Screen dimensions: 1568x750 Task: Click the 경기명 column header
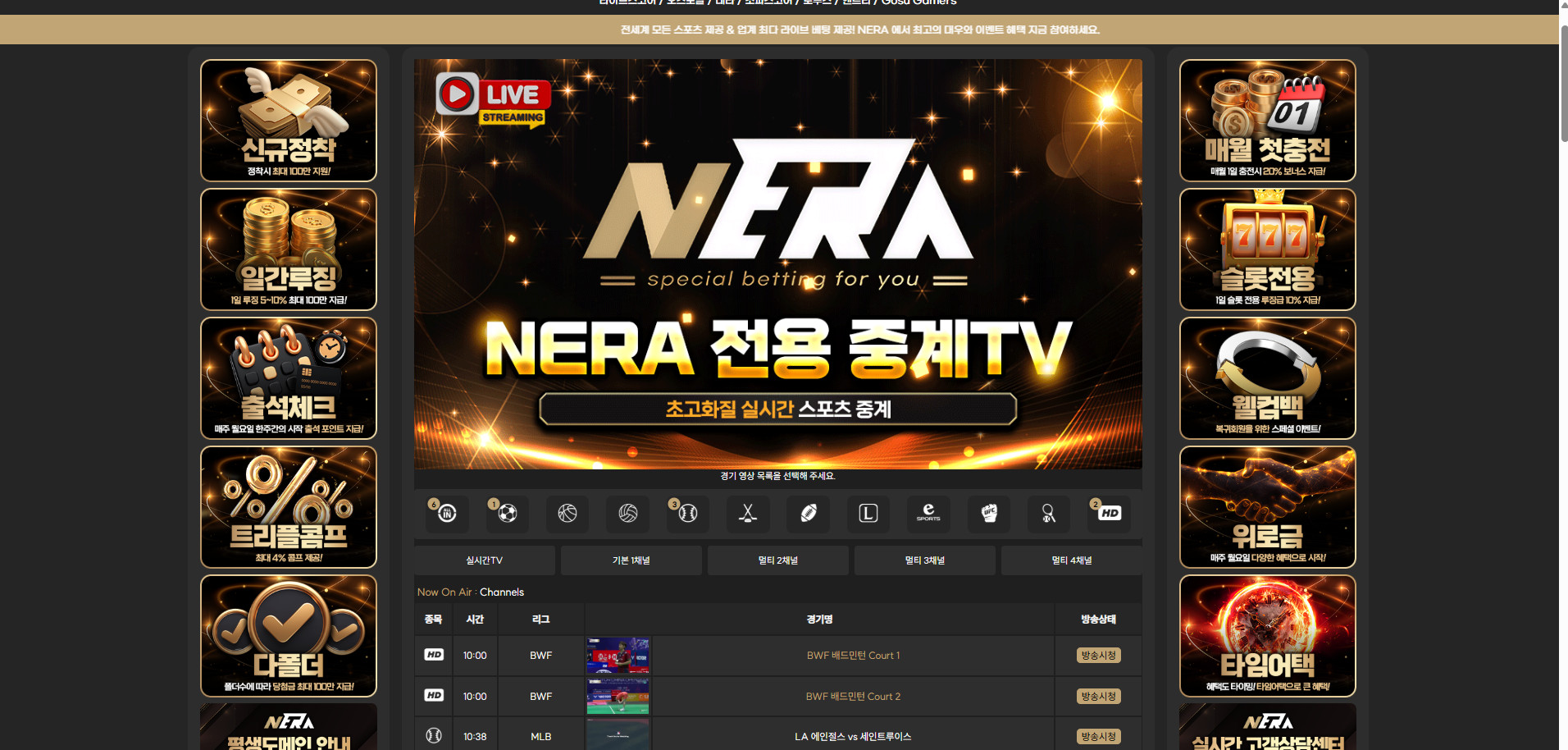pos(819,620)
